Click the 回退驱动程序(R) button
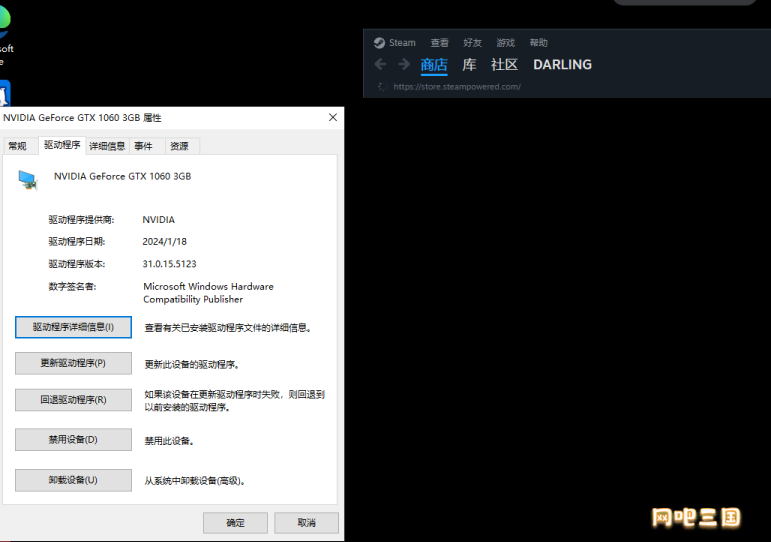The image size is (771, 542). pyautogui.click(x=73, y=400)
